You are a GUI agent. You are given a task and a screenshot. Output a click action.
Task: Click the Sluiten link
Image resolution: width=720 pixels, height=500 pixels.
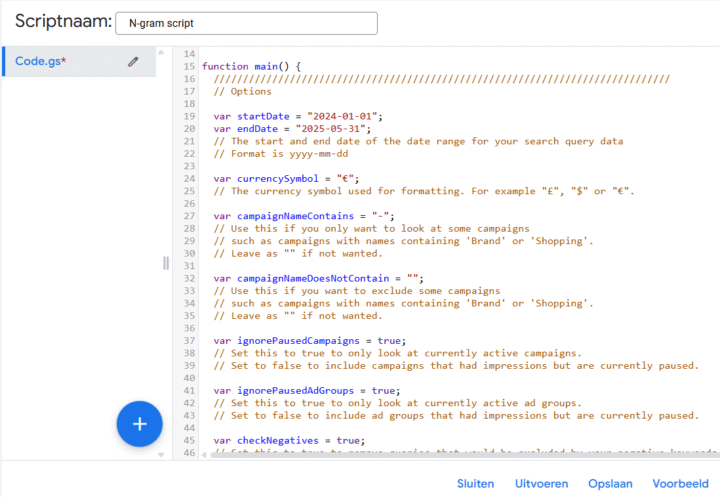475,483
